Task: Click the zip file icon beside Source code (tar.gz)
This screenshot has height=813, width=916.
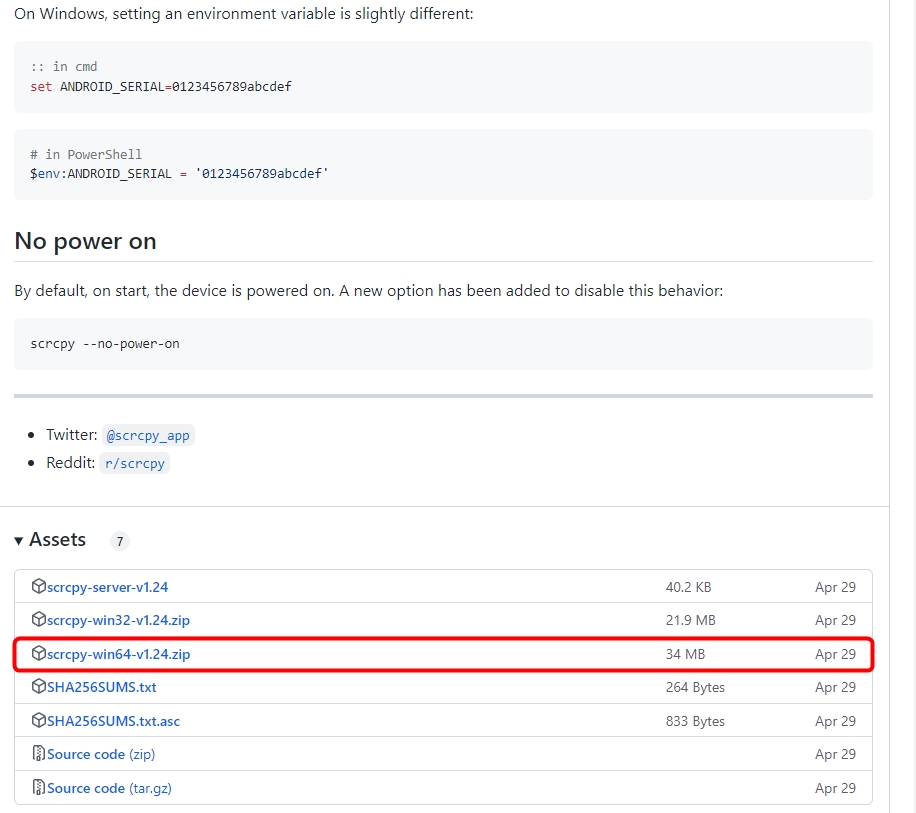Action: click(x=39, y=787)
